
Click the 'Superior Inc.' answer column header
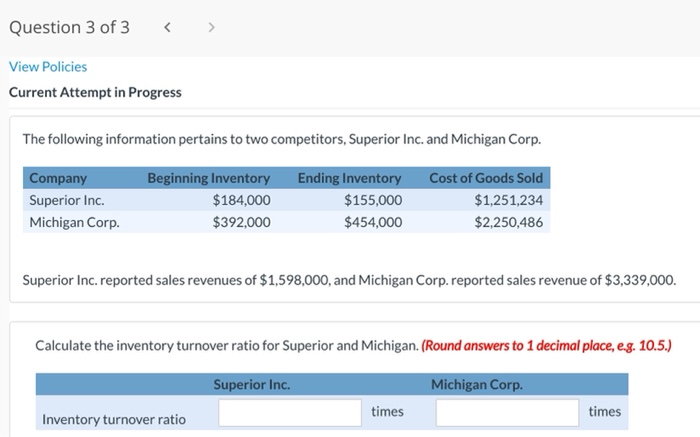click(x=252, y=384)
